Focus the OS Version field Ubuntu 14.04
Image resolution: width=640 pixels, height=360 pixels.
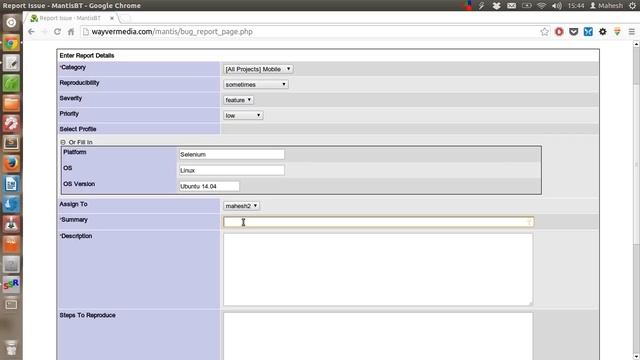tap(209, 186)
